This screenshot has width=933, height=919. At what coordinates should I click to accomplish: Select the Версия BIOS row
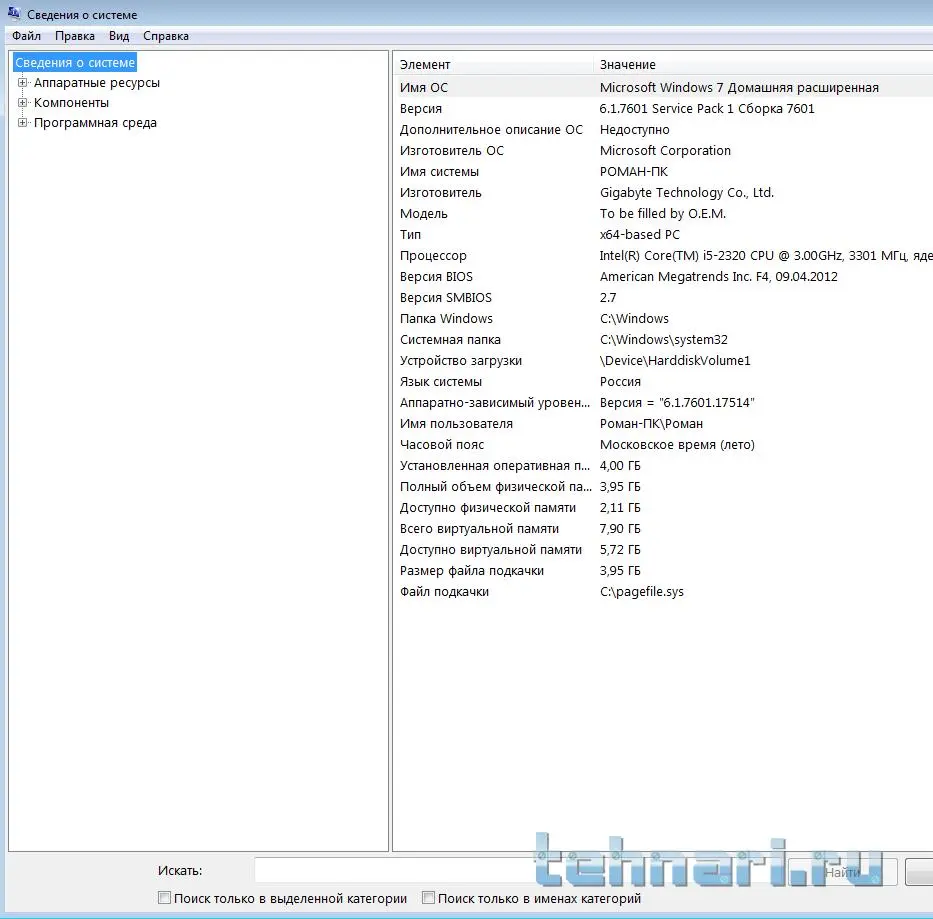(663, 277)
